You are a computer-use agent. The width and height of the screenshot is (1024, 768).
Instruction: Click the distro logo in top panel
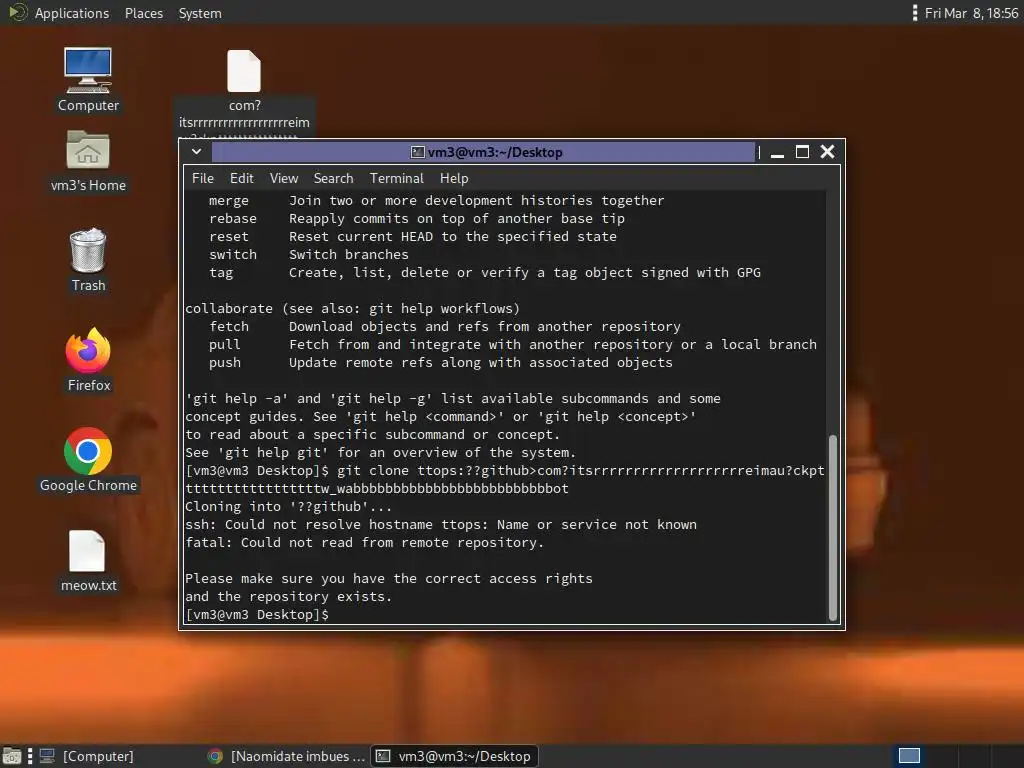pos(18,12)
